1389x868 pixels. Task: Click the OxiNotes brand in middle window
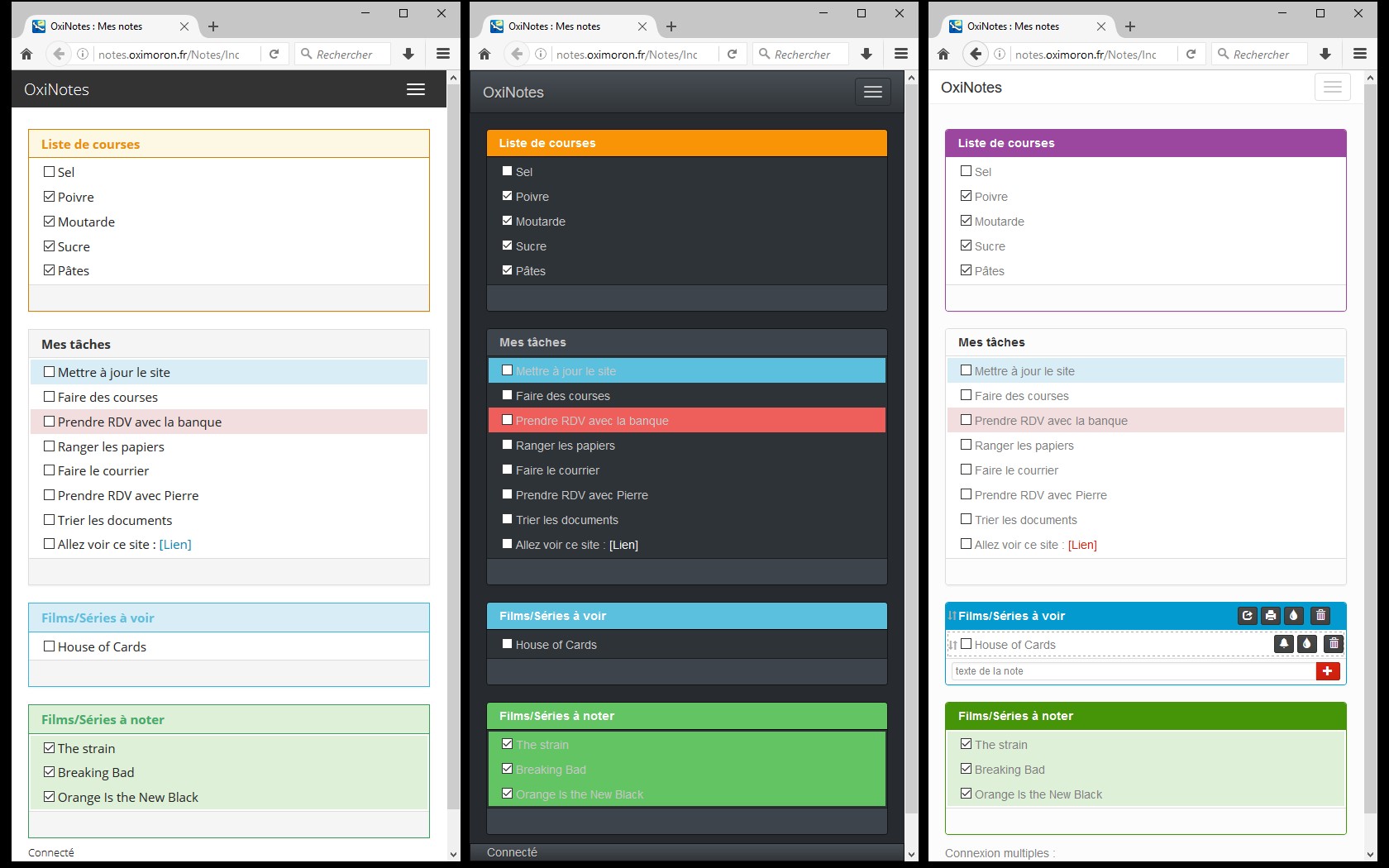coord(513,93)
